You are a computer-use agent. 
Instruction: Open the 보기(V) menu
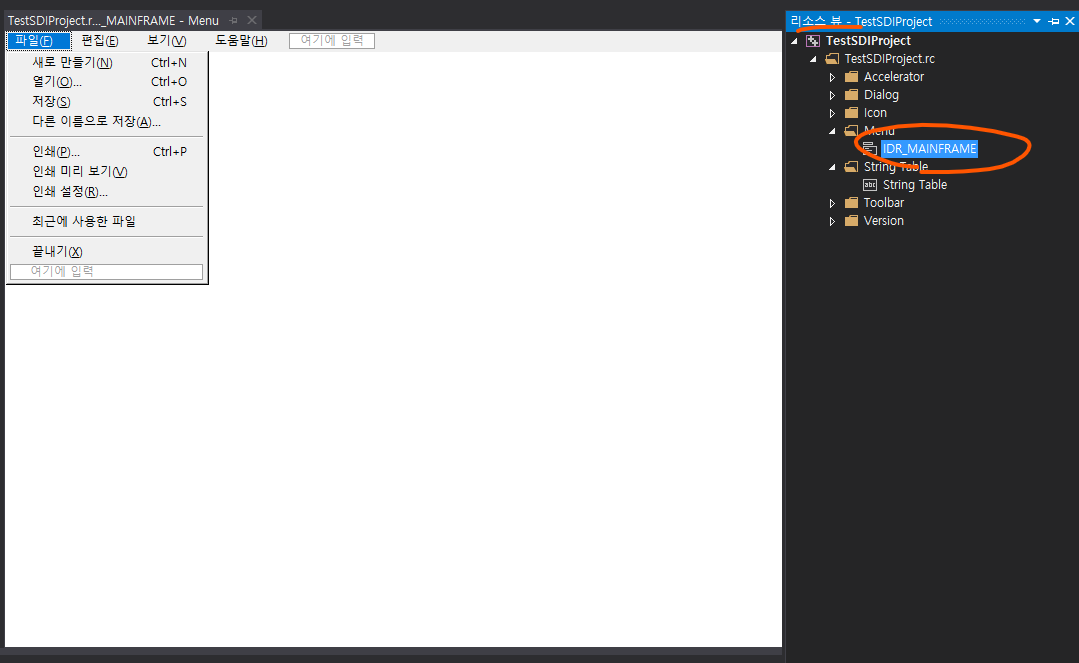(167, 41)
